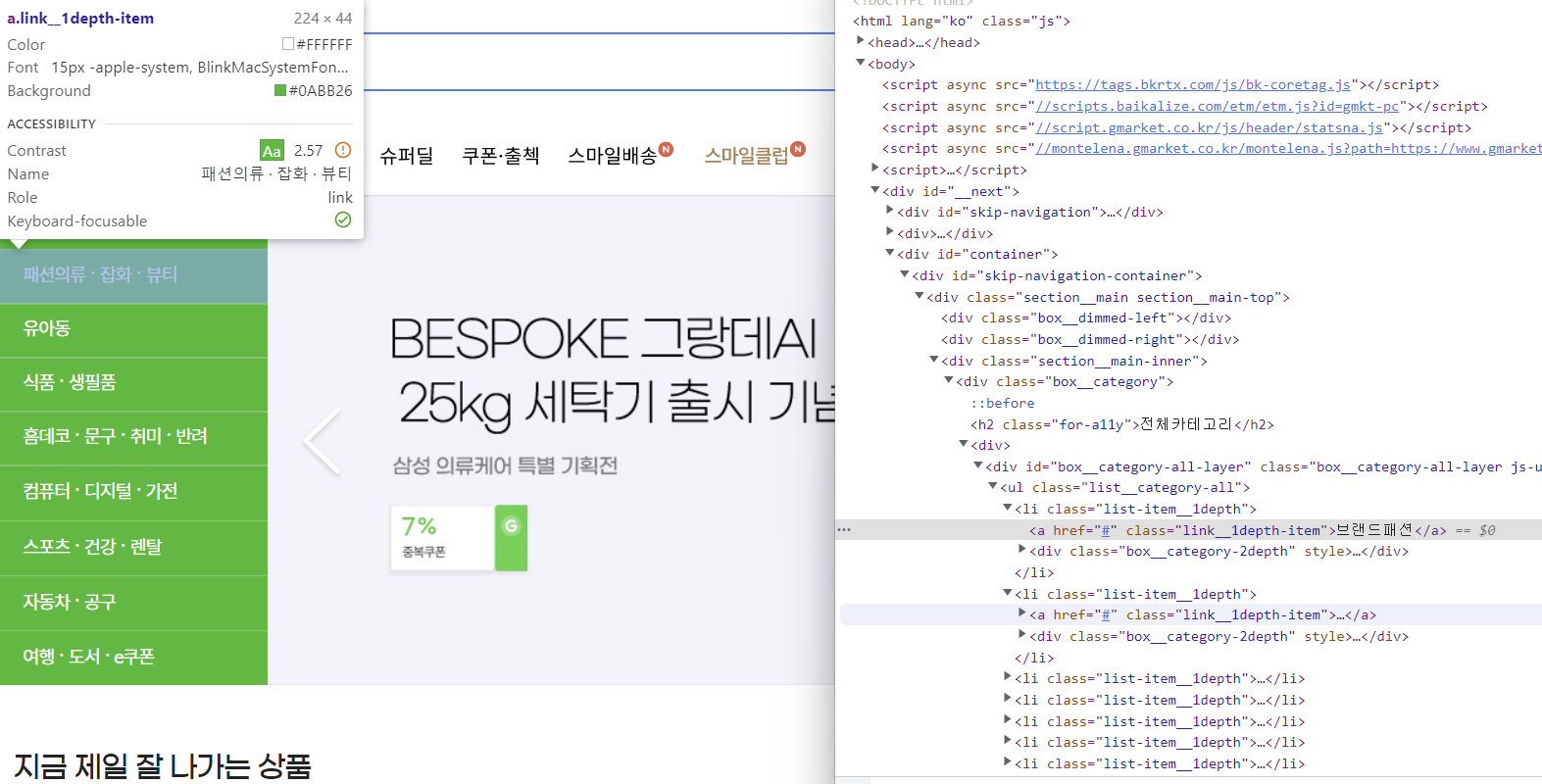Select the 홈데코 · 문구 · 취미 · 반려 category

point(133,438)
